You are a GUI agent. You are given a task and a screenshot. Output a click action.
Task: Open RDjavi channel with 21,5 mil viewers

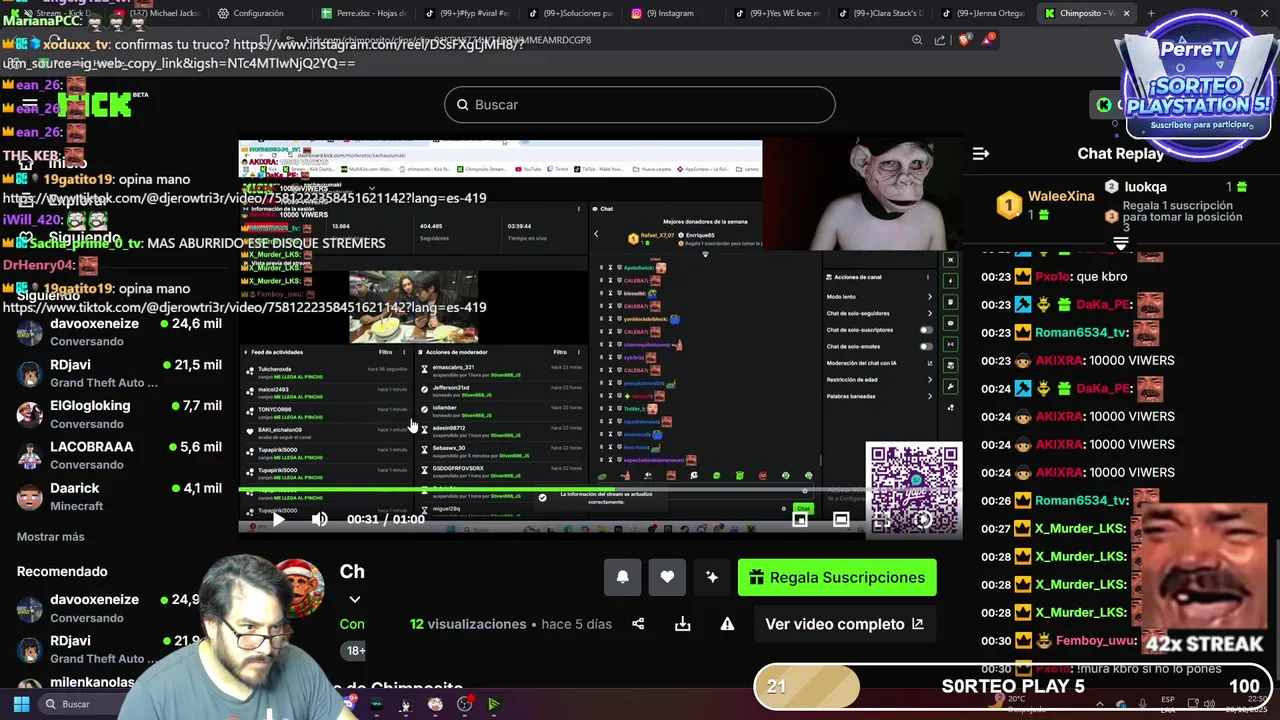coord(118,373)
